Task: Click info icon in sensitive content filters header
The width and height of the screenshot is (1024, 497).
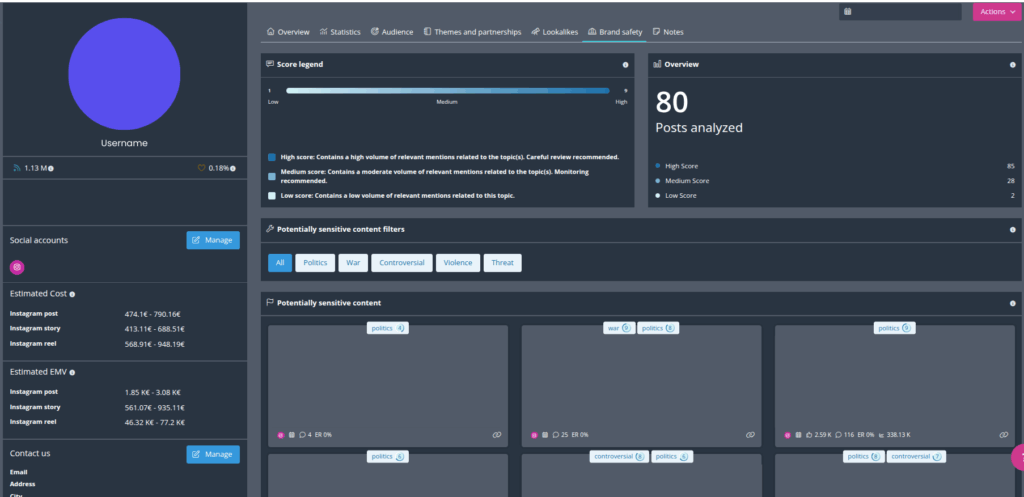Action: pos(1012,229)
